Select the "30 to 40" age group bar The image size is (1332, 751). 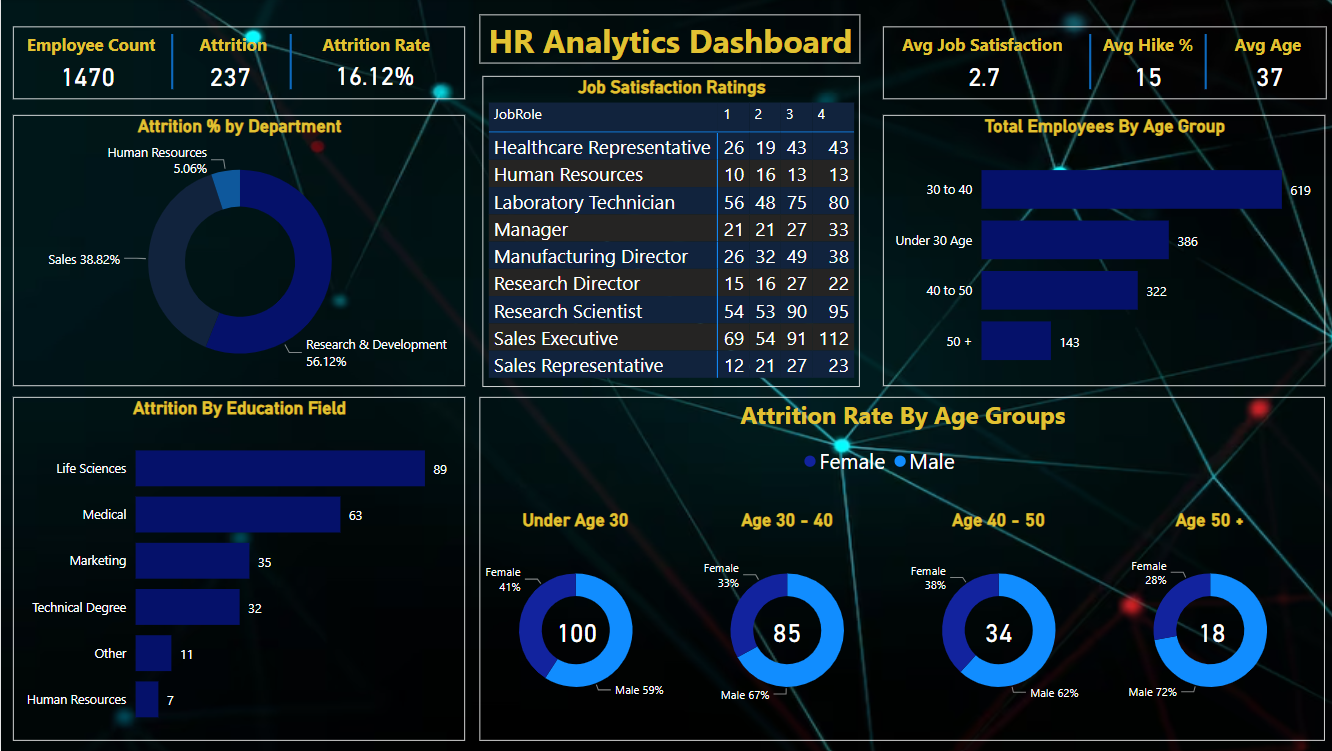[1130, 189]
